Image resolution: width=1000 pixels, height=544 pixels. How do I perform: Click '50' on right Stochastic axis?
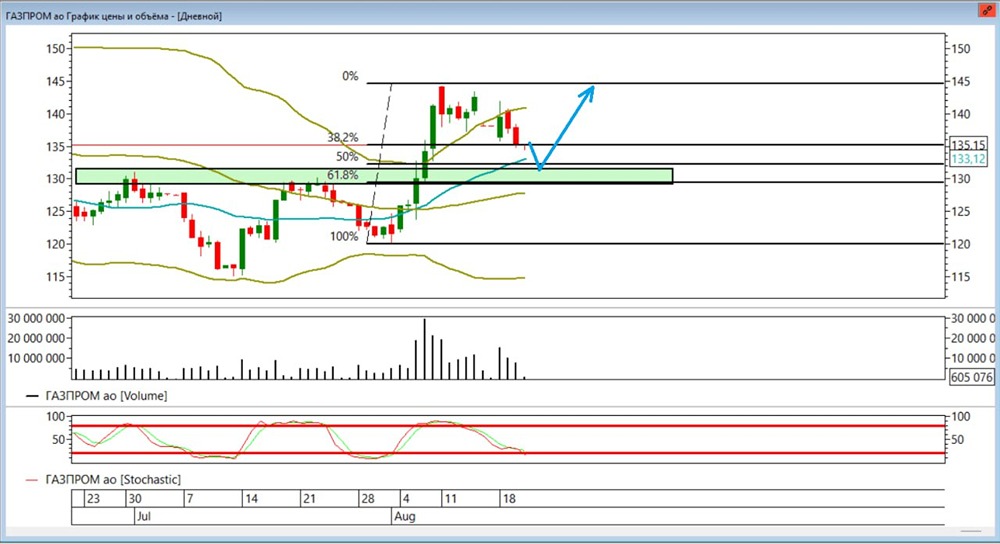(x=957, y=439)
